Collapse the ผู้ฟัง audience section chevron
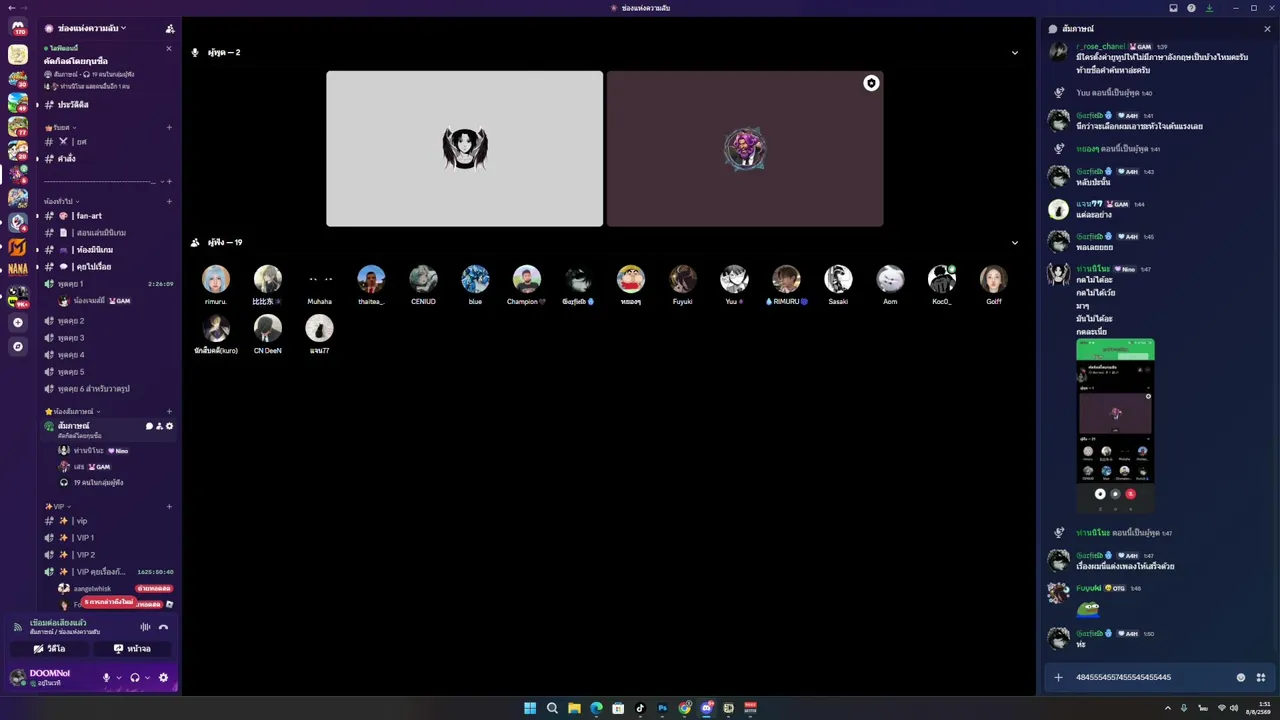 pos(1015,243)
